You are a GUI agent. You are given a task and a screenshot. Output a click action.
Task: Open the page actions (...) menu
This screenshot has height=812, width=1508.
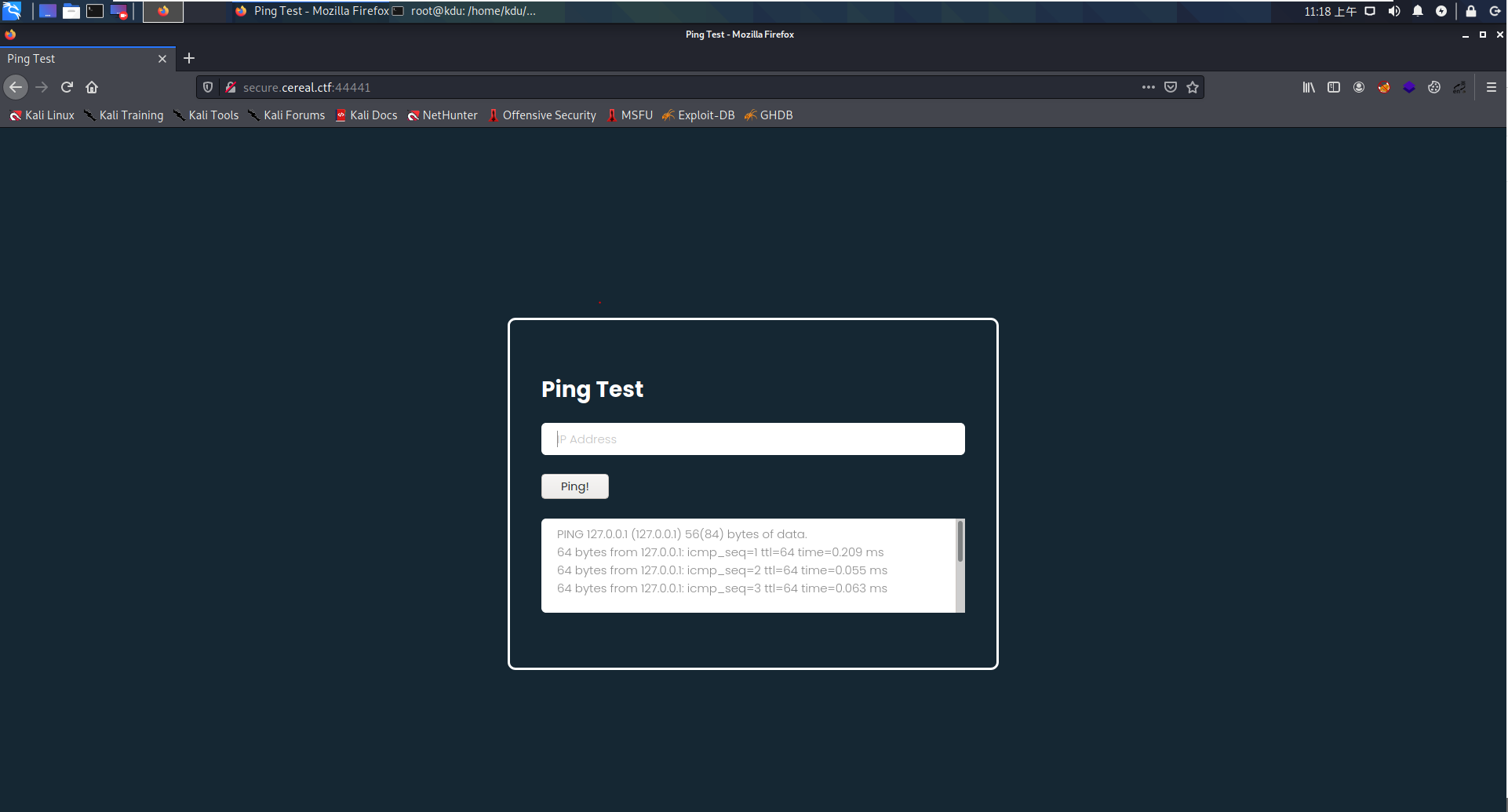click(1148, 87)
